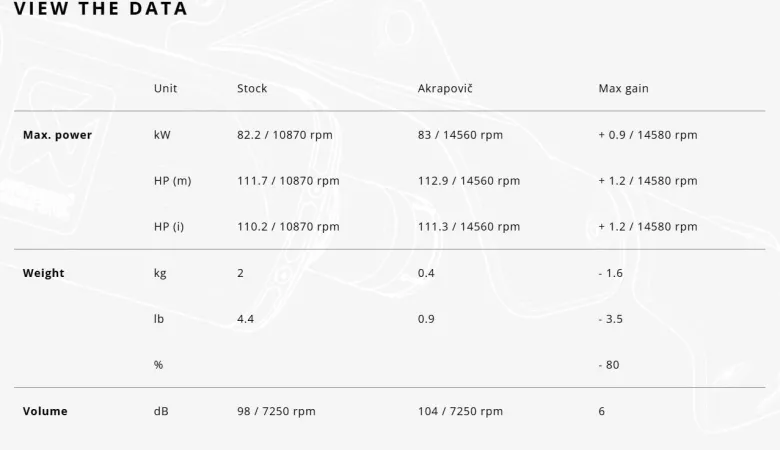Viewport: 780px width, 450px height.
Task: Select the Volume row label
Action: pyautogui.click(x=45, y=411)
